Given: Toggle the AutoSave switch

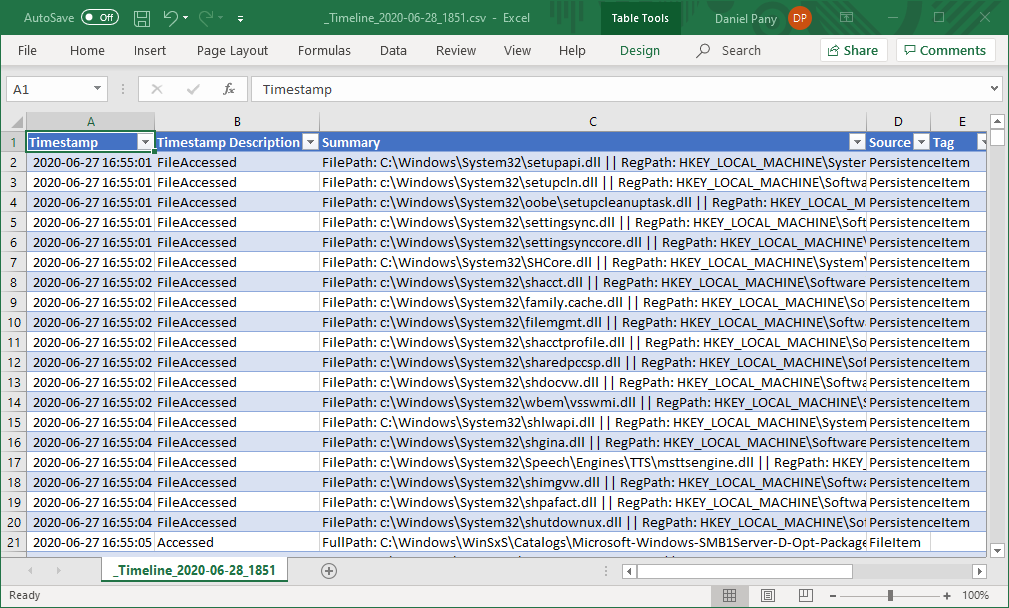Looking at the screenshot, I should pos(100,17).
